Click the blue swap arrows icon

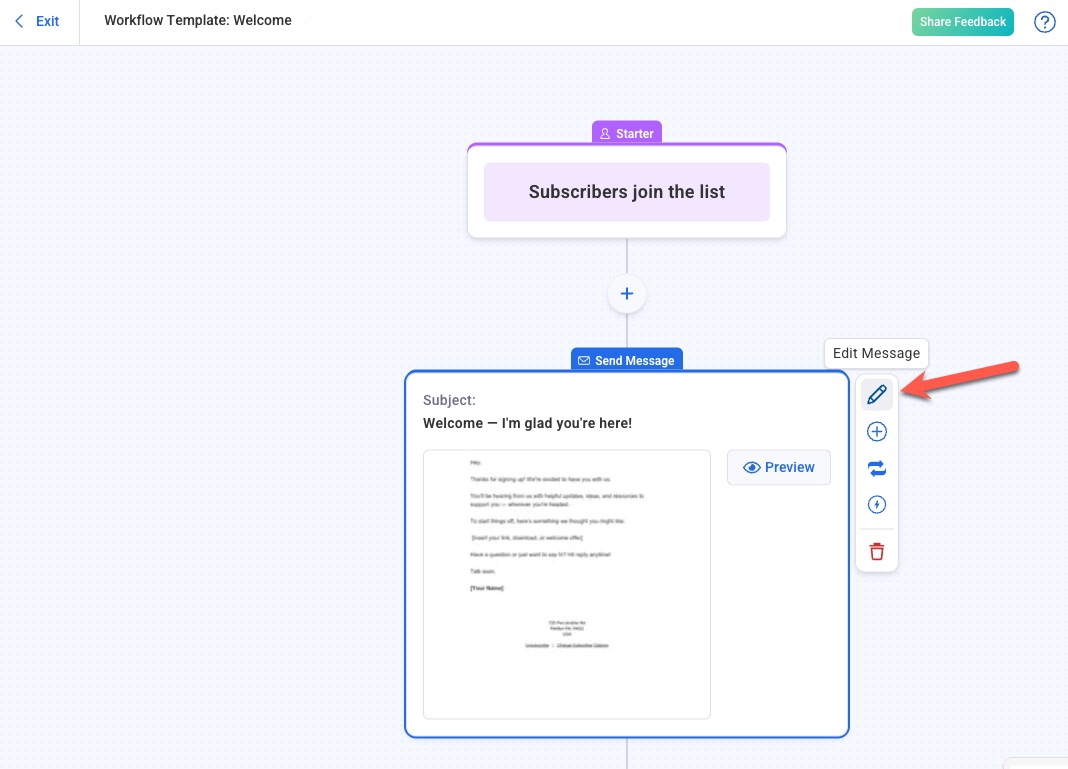(x=877, y=468)
